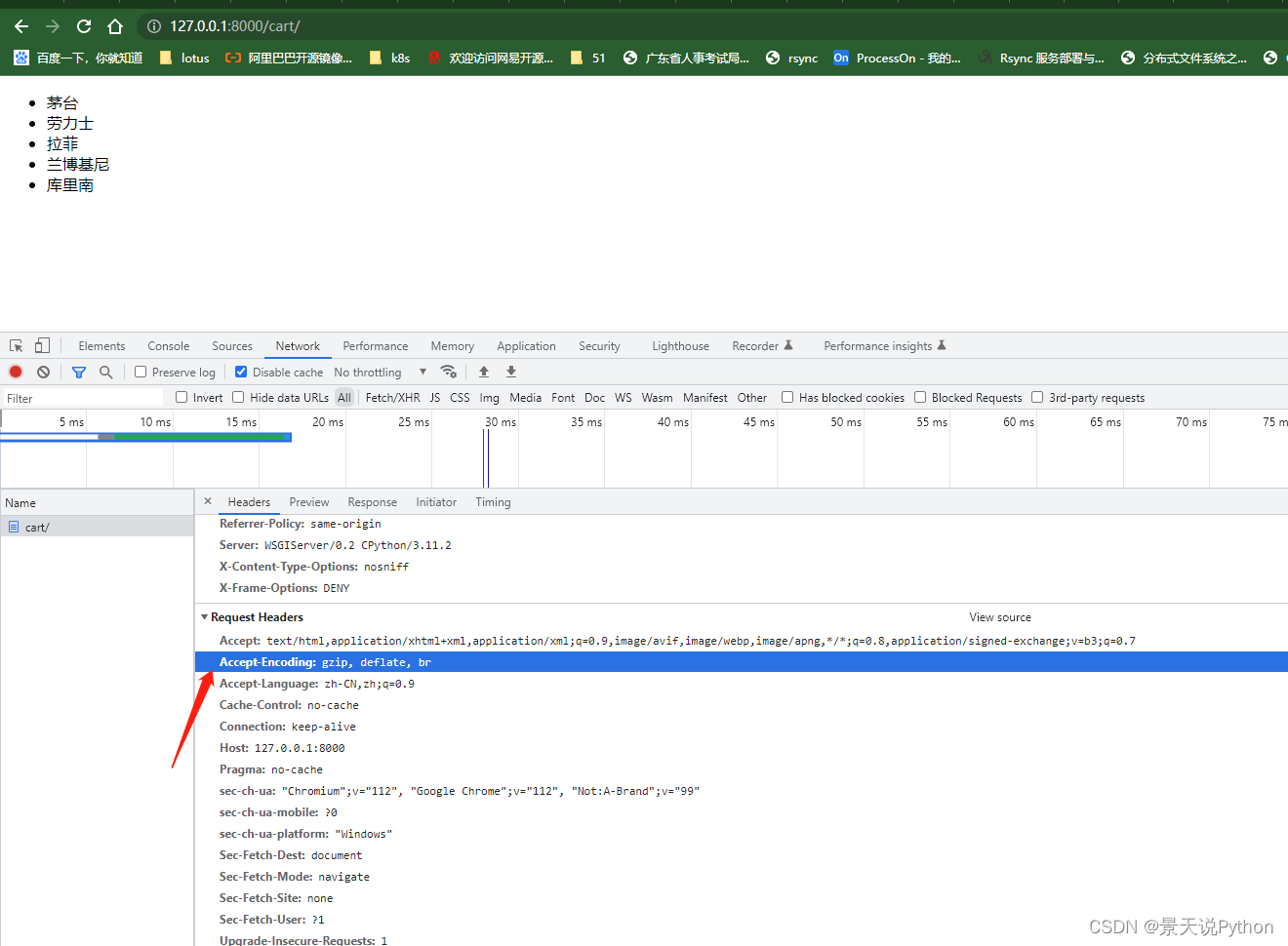This screenshot has width=1288, height=946.
Task: Open the 分布式文件系统 bookmark
Action: point(1184,58)
